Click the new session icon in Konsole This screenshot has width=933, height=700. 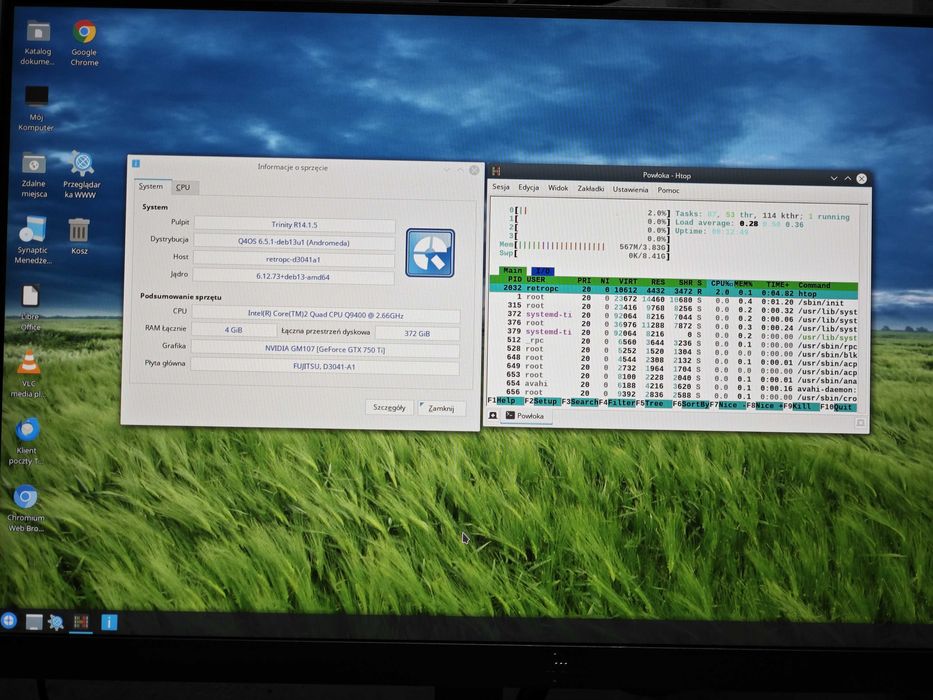[x=493, y=415]
